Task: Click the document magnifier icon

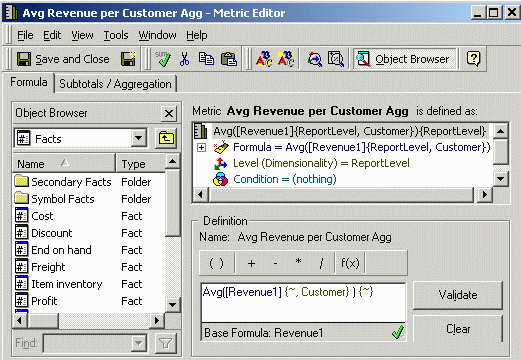Action: pyautogui.click(x=336, y=59)
